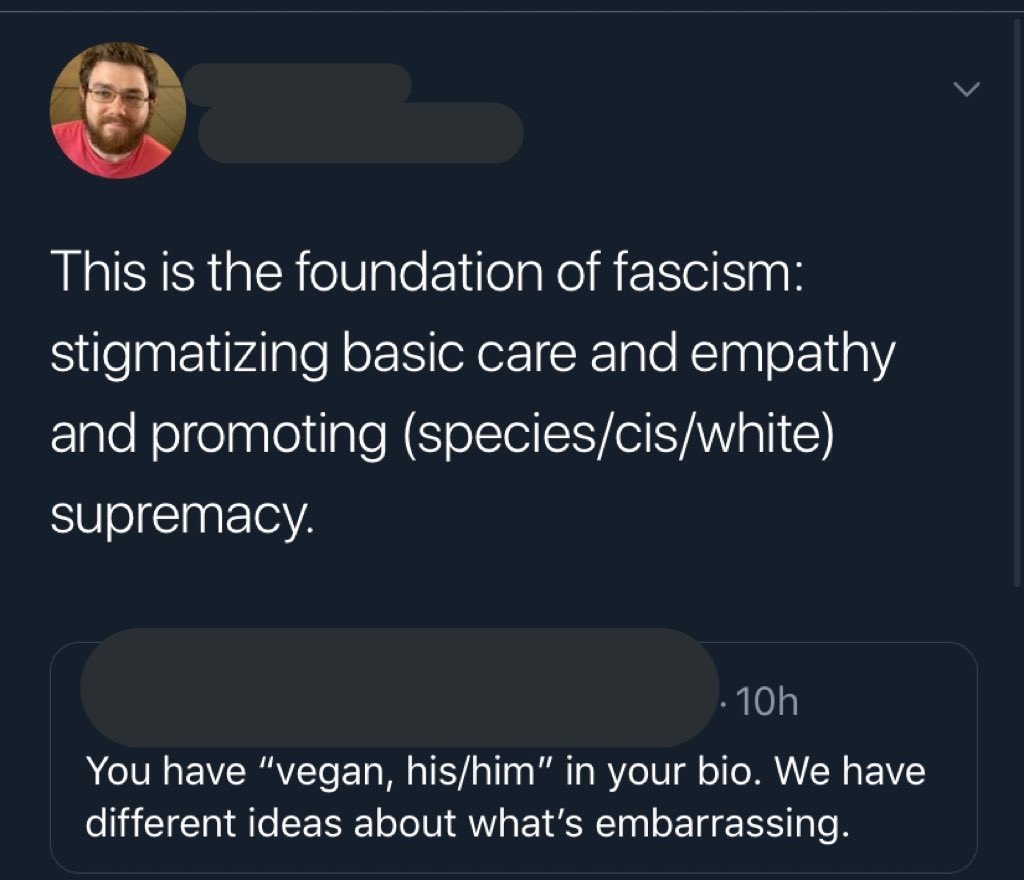Viewport: 1024px width, 880px height.
Task: Open the quoted tweet card
Action: 513,757
